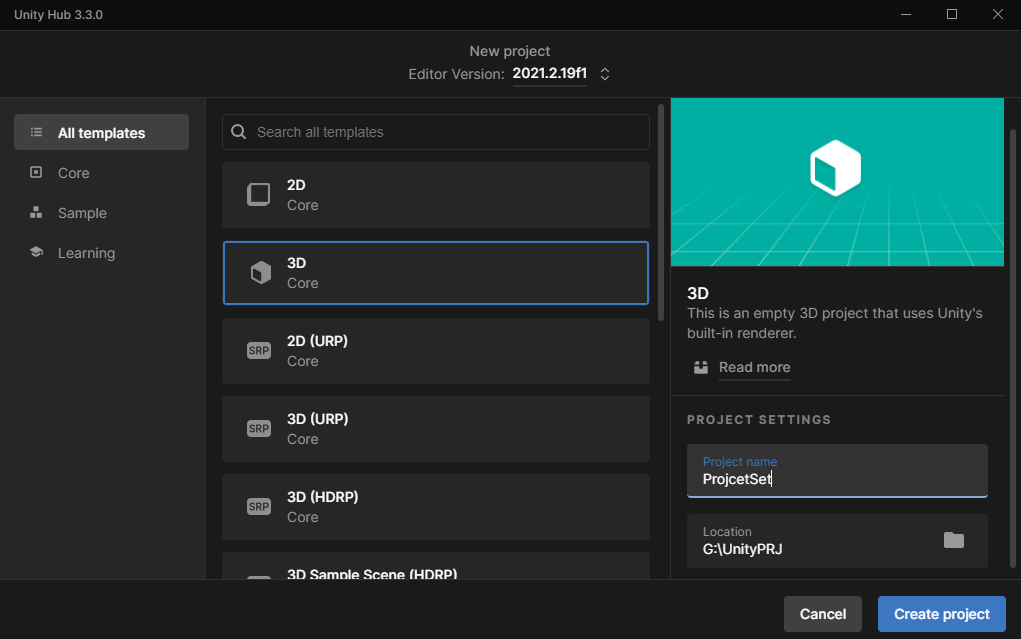The height and width of the screenshot is (639, 1021).
Task: Click the 3D template cube icon
Action: pos(260,272)
